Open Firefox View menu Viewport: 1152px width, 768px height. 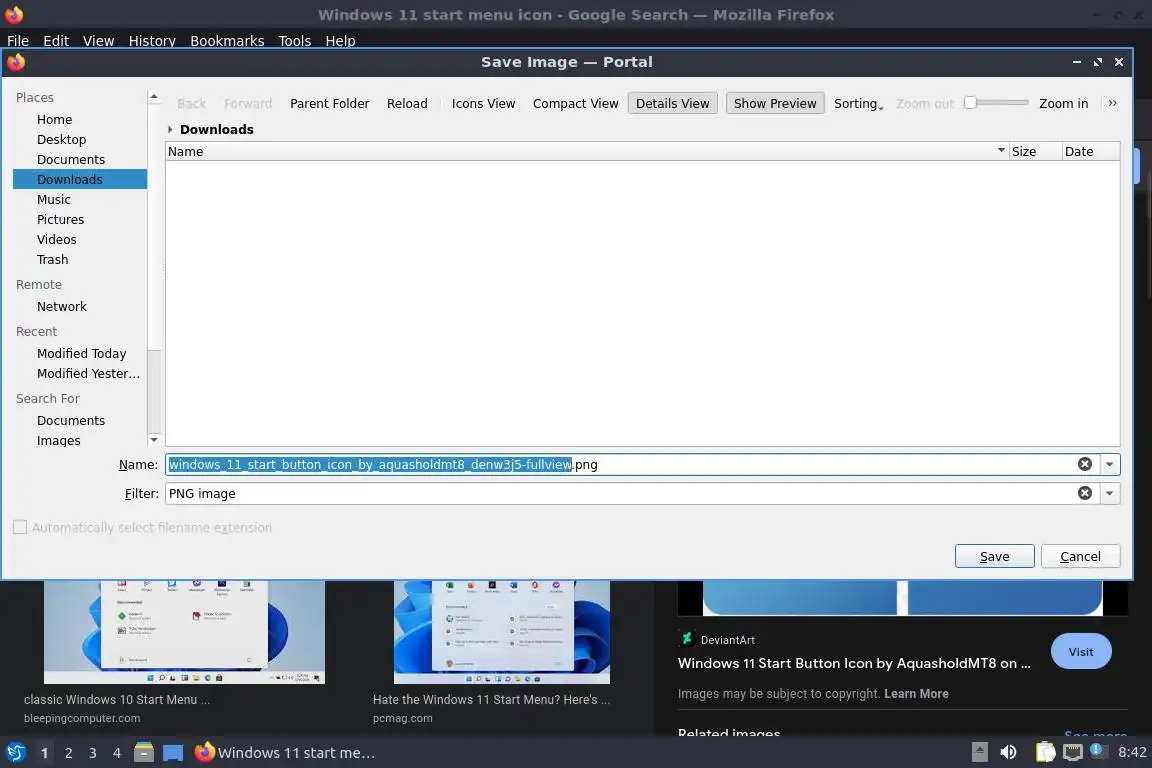point(98,40)
